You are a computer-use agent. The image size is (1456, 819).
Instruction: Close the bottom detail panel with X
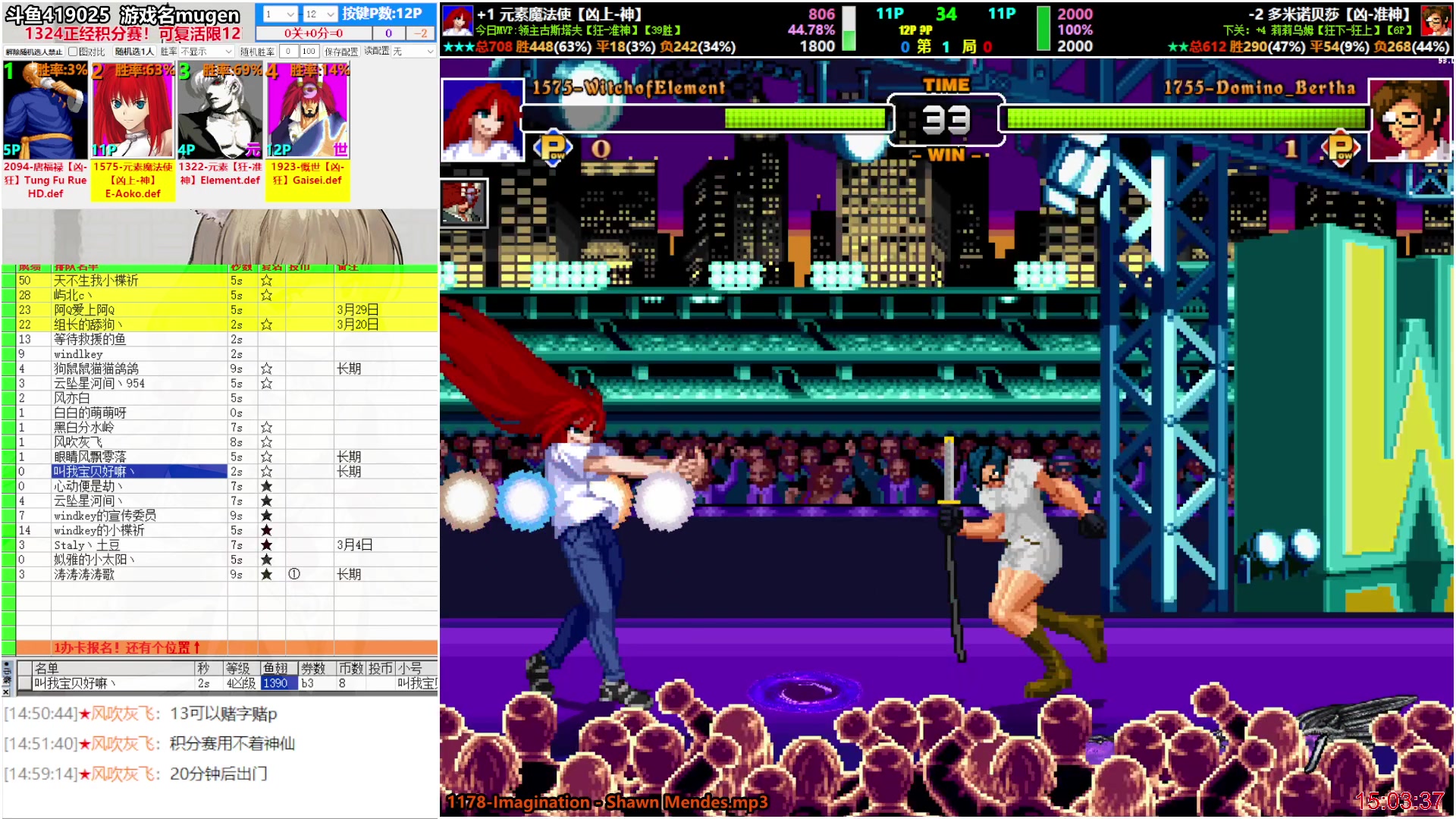coord(6,692)
